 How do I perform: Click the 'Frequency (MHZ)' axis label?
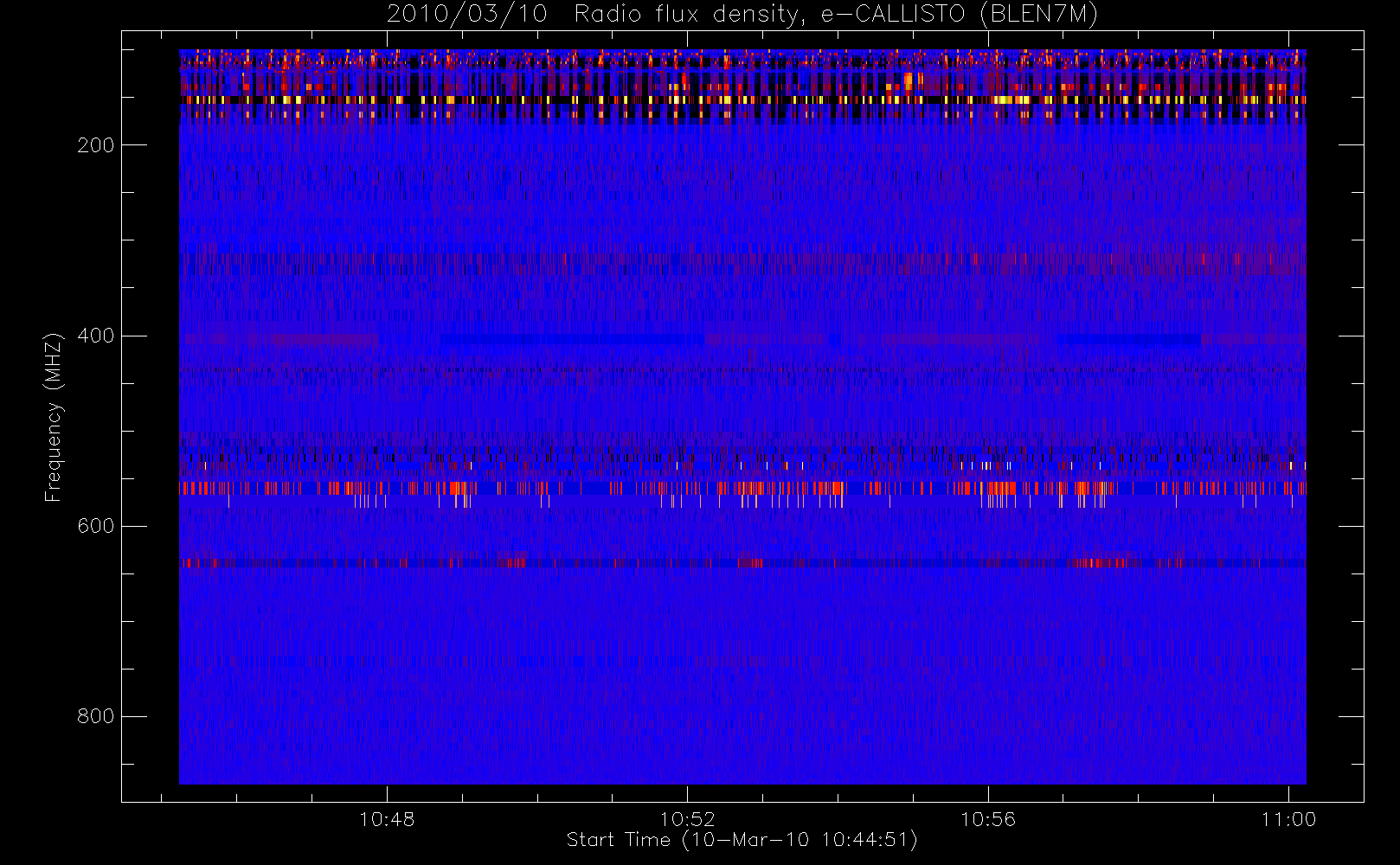pyautogui.click(x=54, y=416)
